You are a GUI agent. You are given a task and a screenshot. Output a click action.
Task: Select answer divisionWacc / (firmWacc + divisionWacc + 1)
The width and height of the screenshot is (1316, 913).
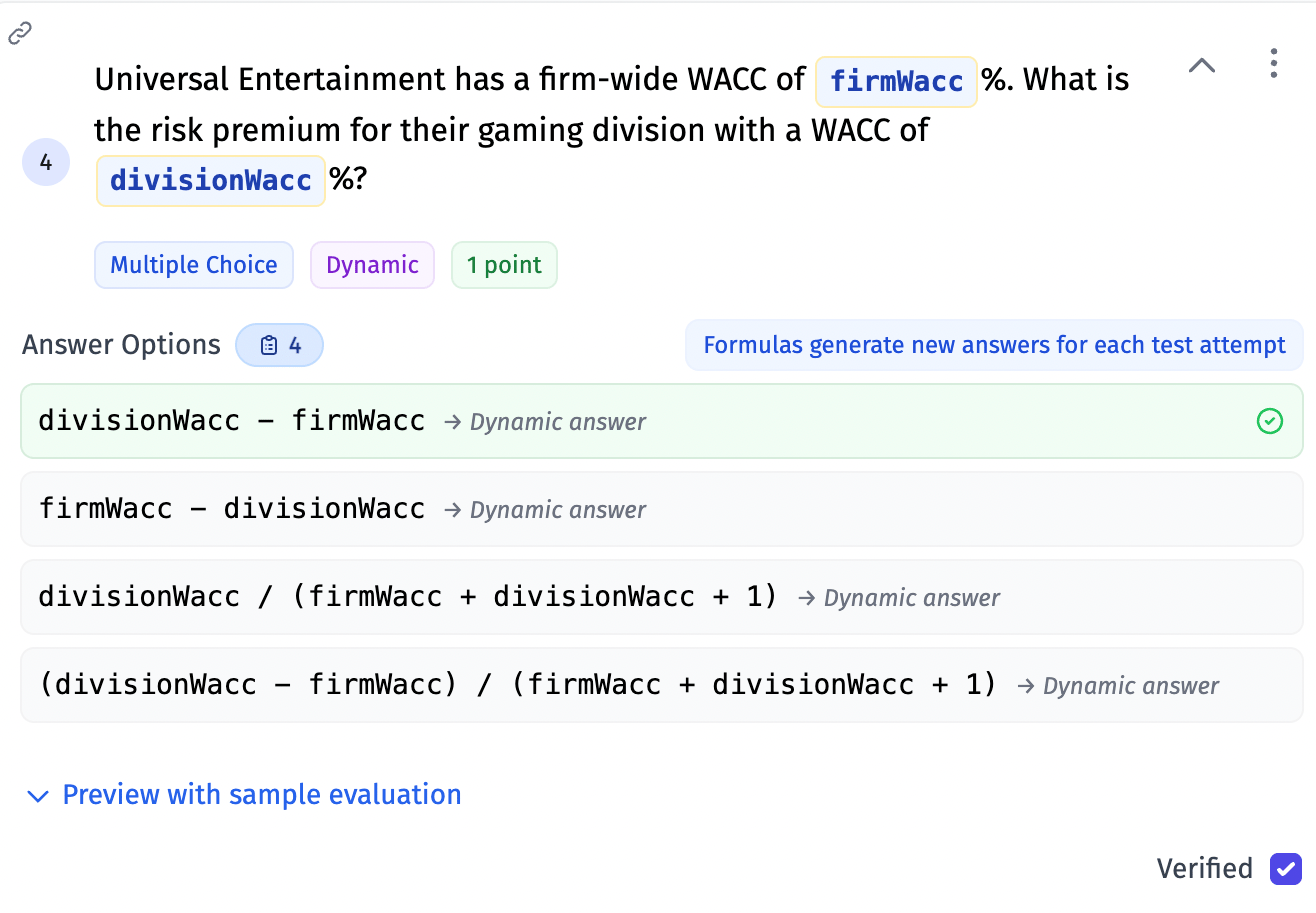tap(407, 597)
